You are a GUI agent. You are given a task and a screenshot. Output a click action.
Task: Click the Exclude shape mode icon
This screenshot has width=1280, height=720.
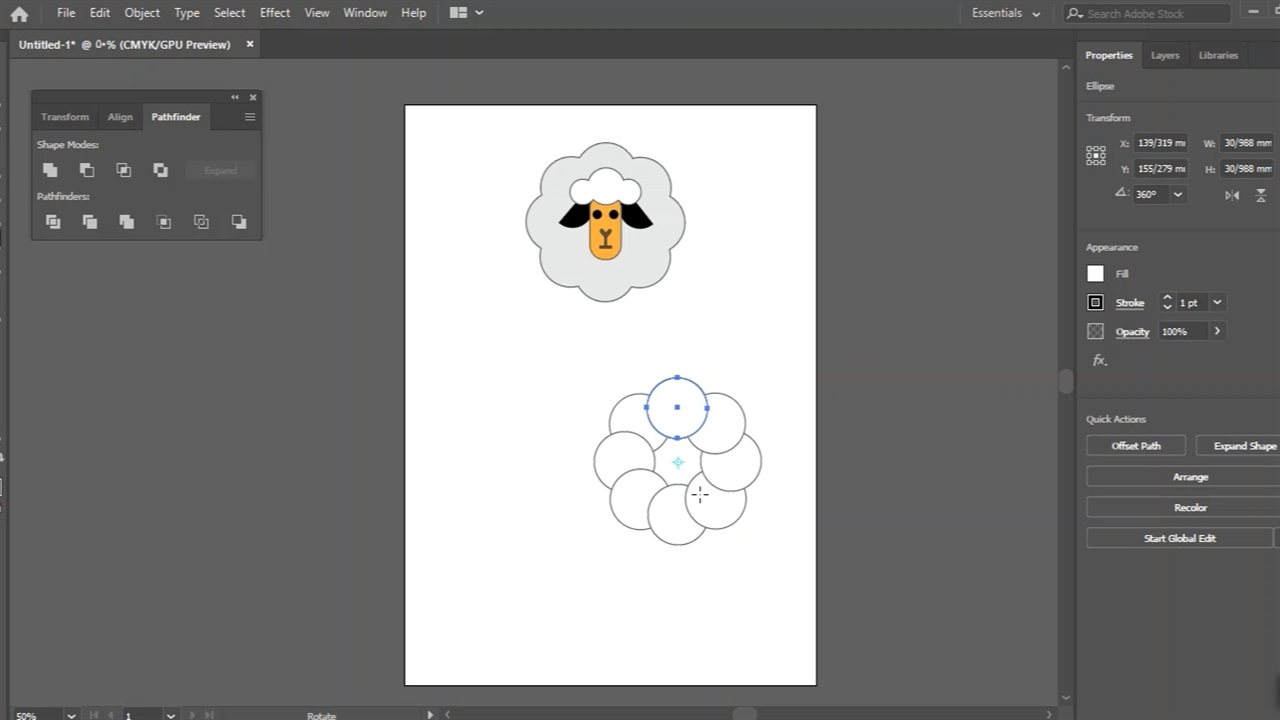(160, 170)
